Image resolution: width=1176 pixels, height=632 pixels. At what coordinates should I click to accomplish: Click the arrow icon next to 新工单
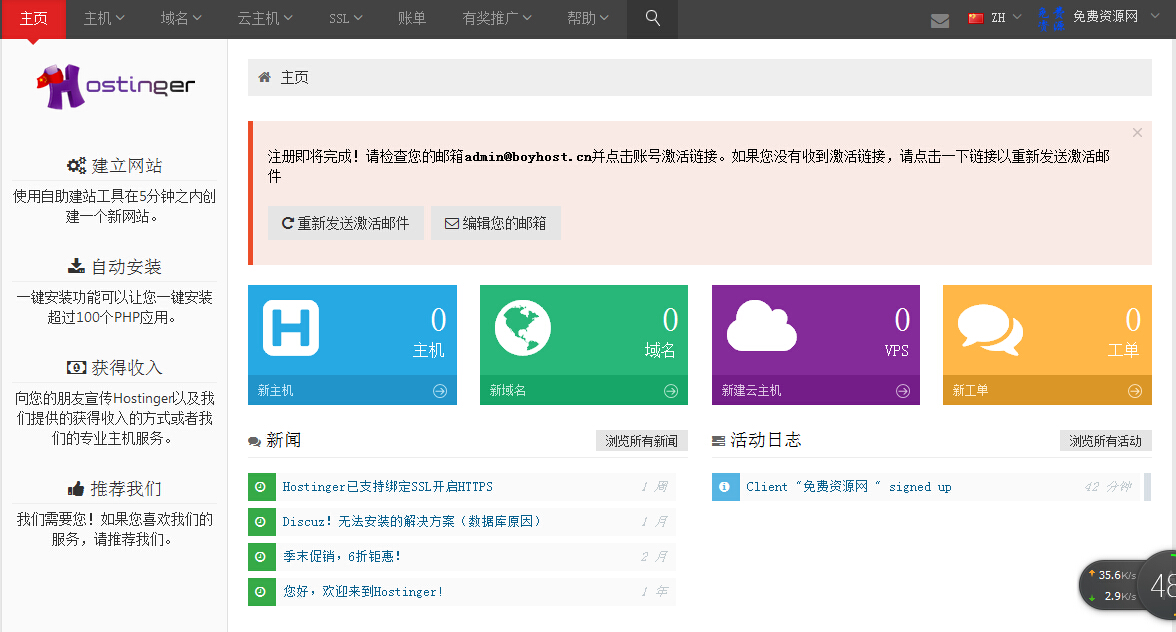click(1135, 391)
